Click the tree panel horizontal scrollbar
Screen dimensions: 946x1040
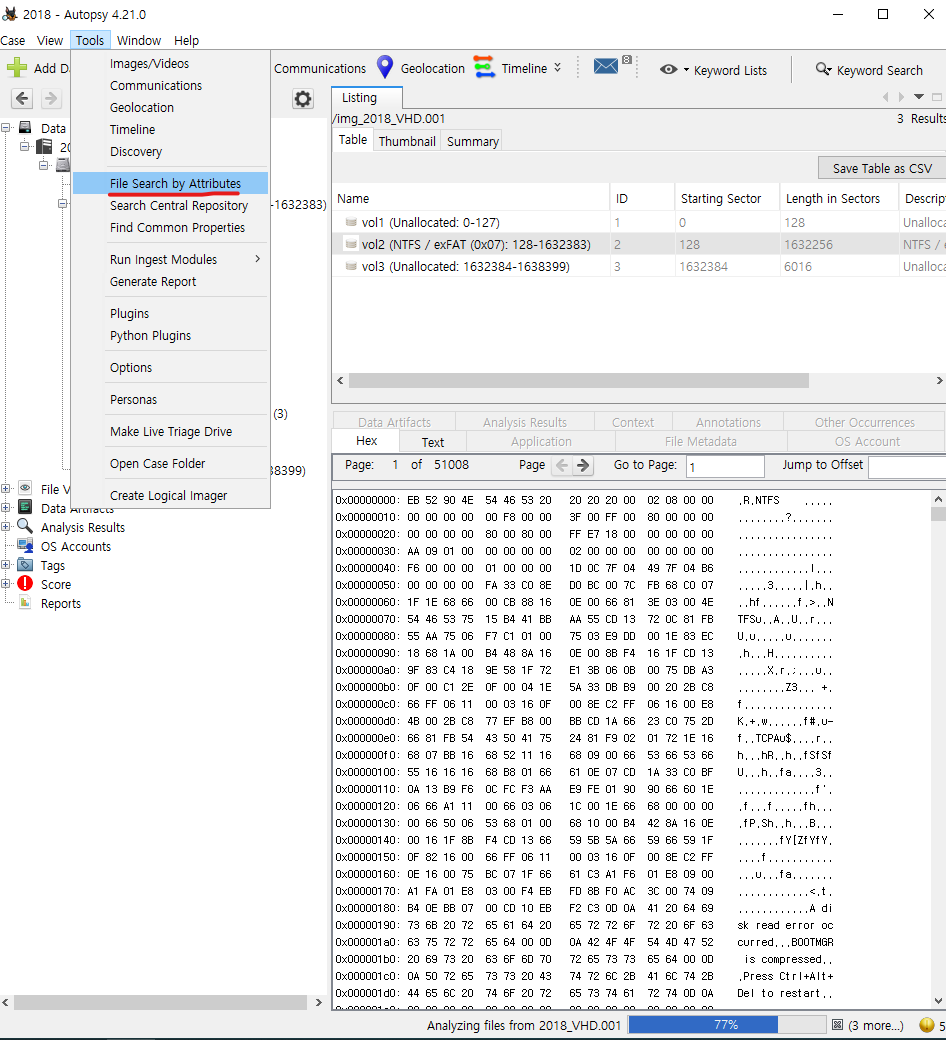tap(160, 1002)
